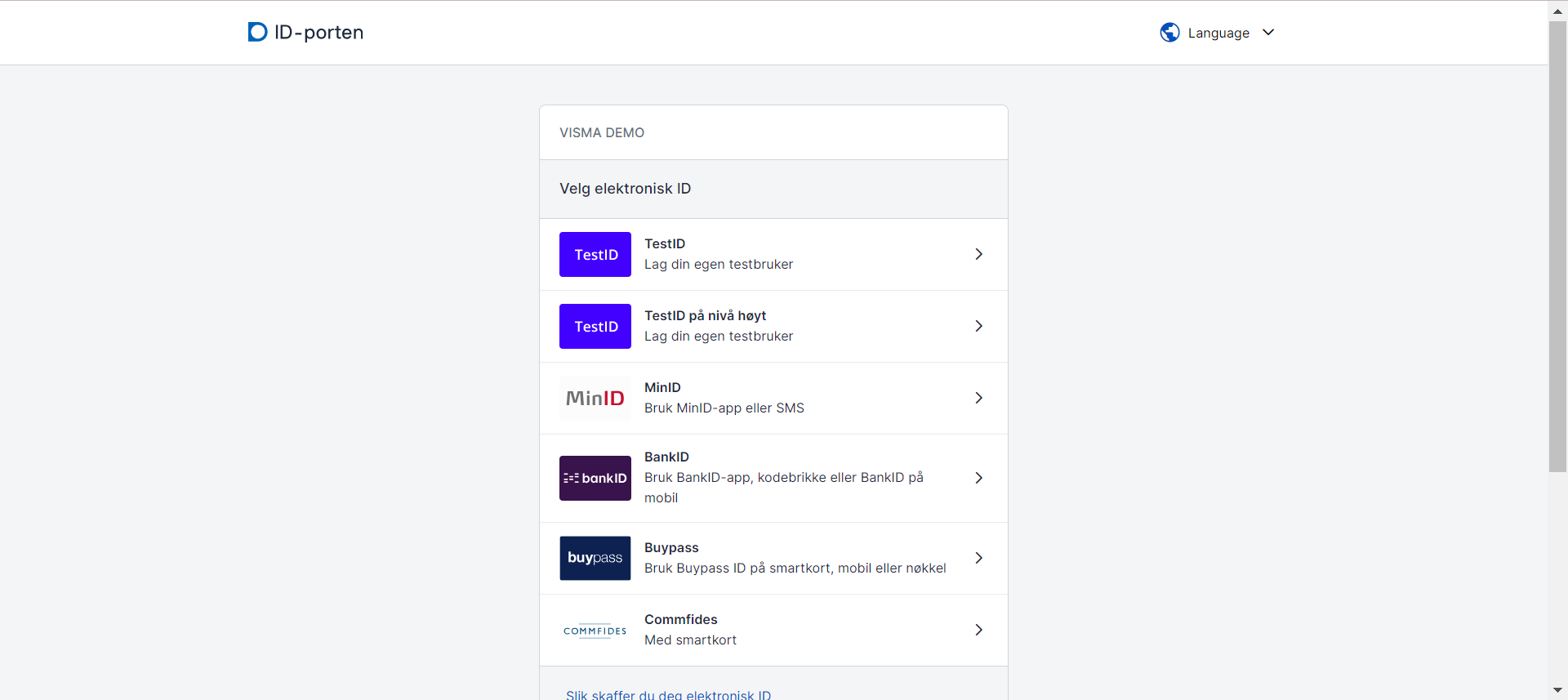The height and width of the screenshot is (700, 1568).
Task: Click the bankID logo
Action: [595, 478]
